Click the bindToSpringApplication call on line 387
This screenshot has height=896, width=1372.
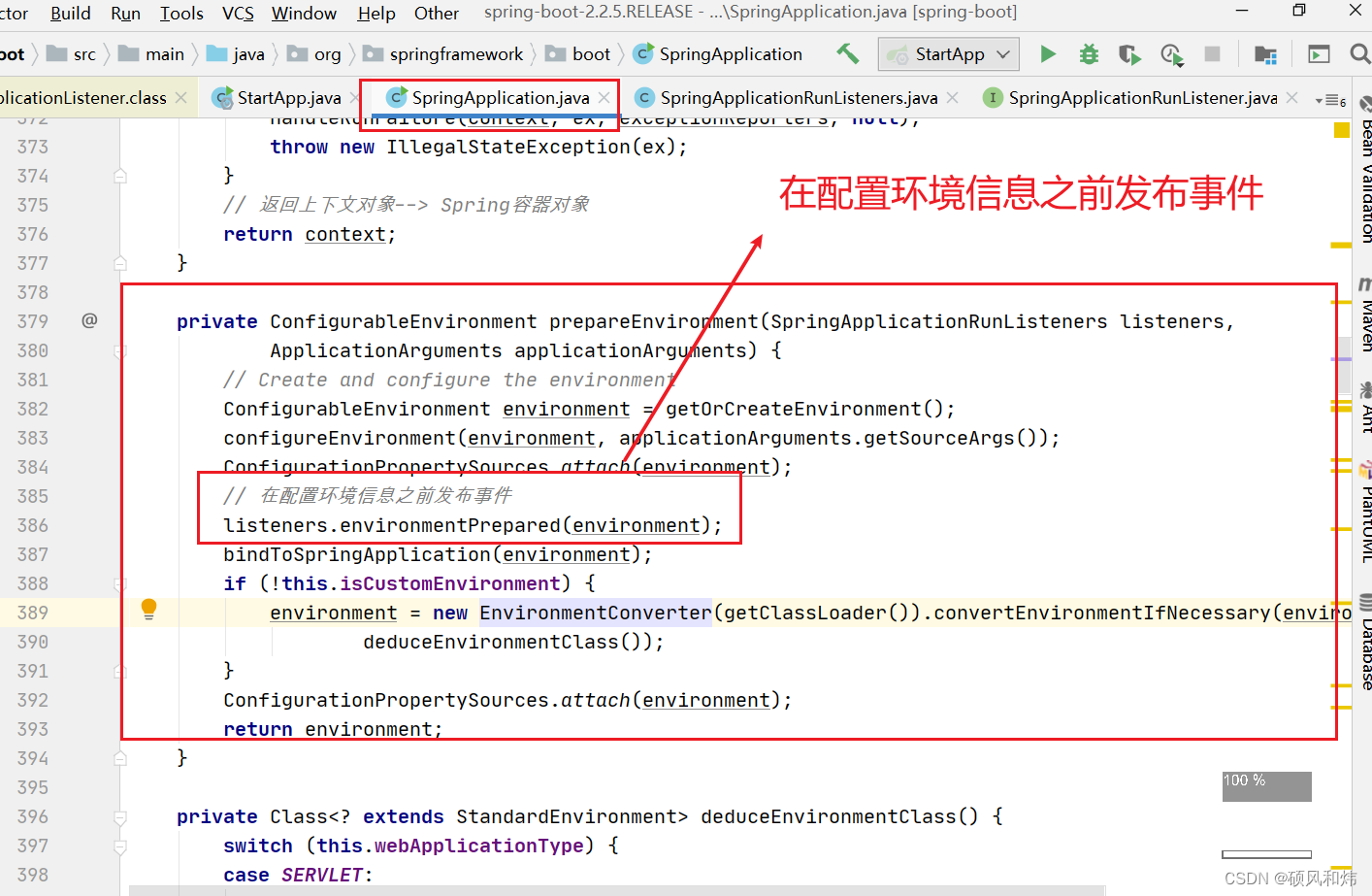coord(357,554)
